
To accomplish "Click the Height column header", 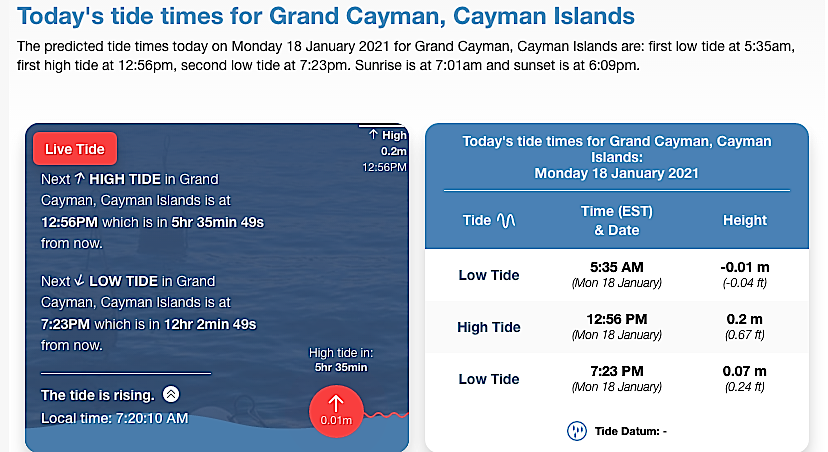I will [x=744, y=220].
